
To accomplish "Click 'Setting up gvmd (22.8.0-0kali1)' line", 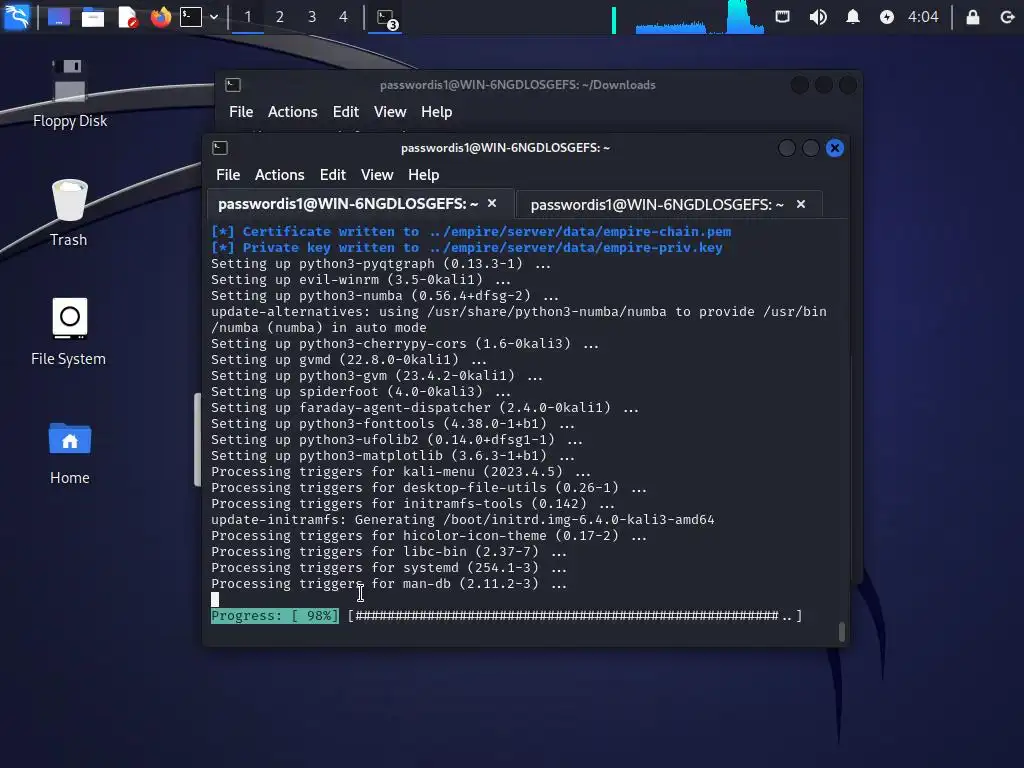I will [349, 359].
